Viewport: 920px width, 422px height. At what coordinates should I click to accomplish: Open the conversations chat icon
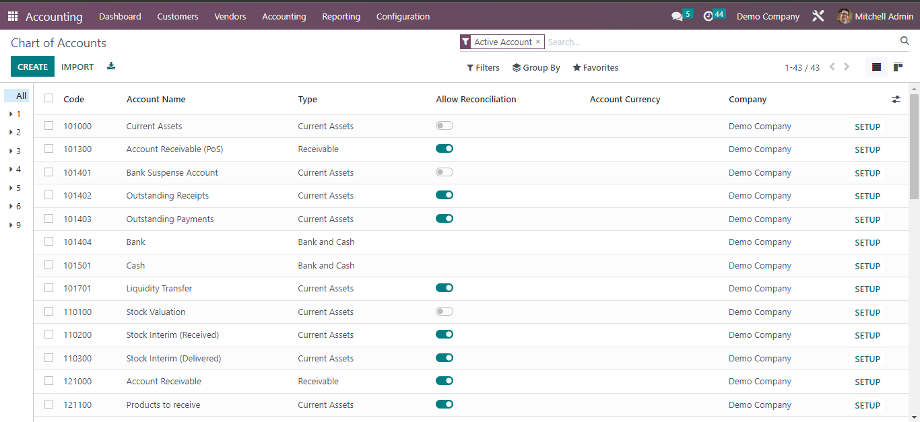(x=678, y=16)
